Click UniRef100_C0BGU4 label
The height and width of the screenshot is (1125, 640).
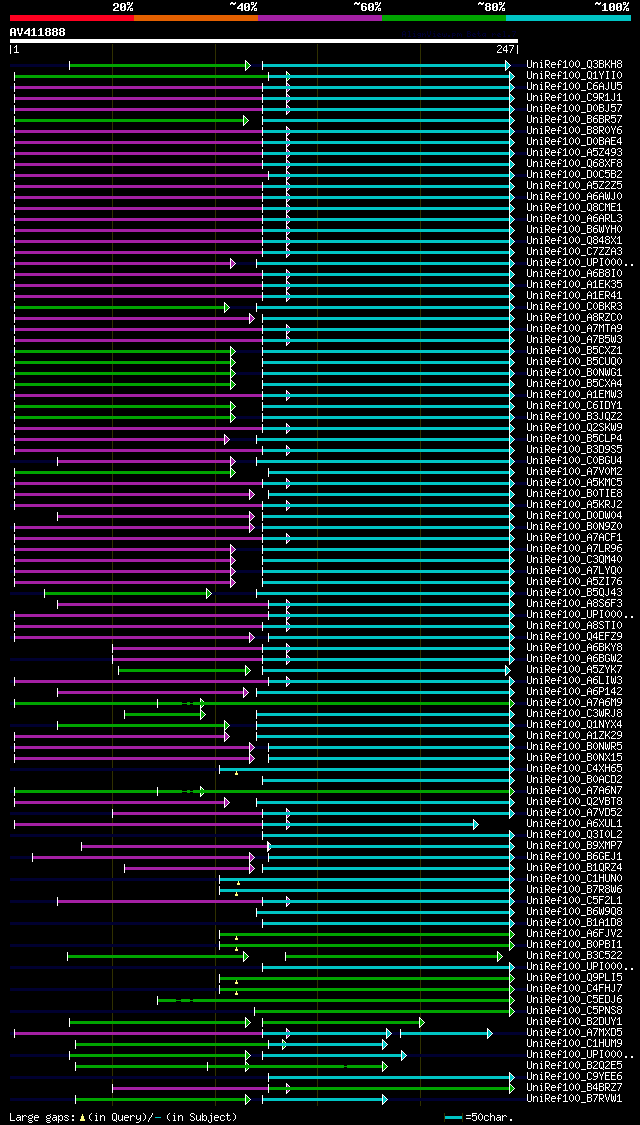(574, 461)
